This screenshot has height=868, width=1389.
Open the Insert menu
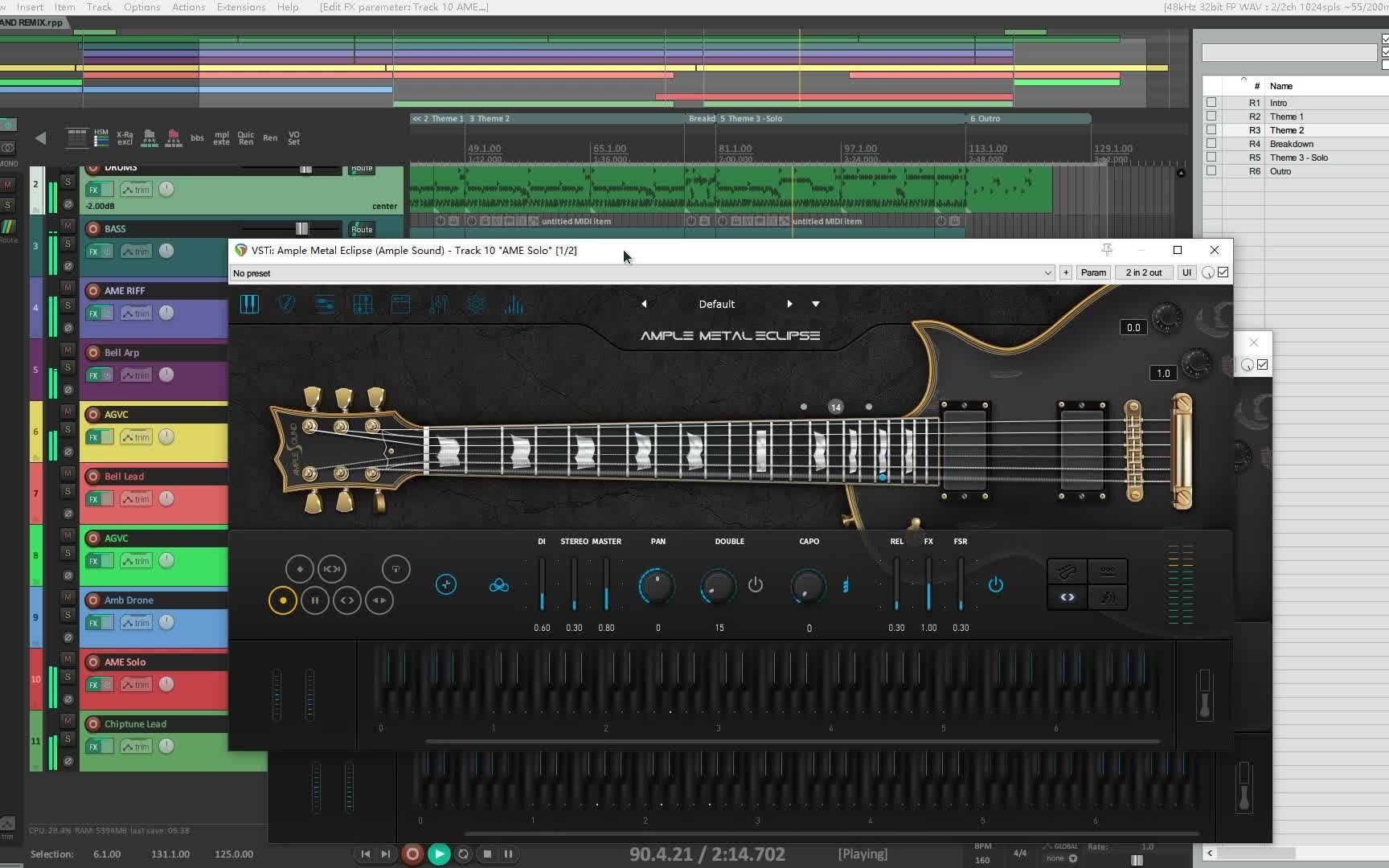point(30,7)
